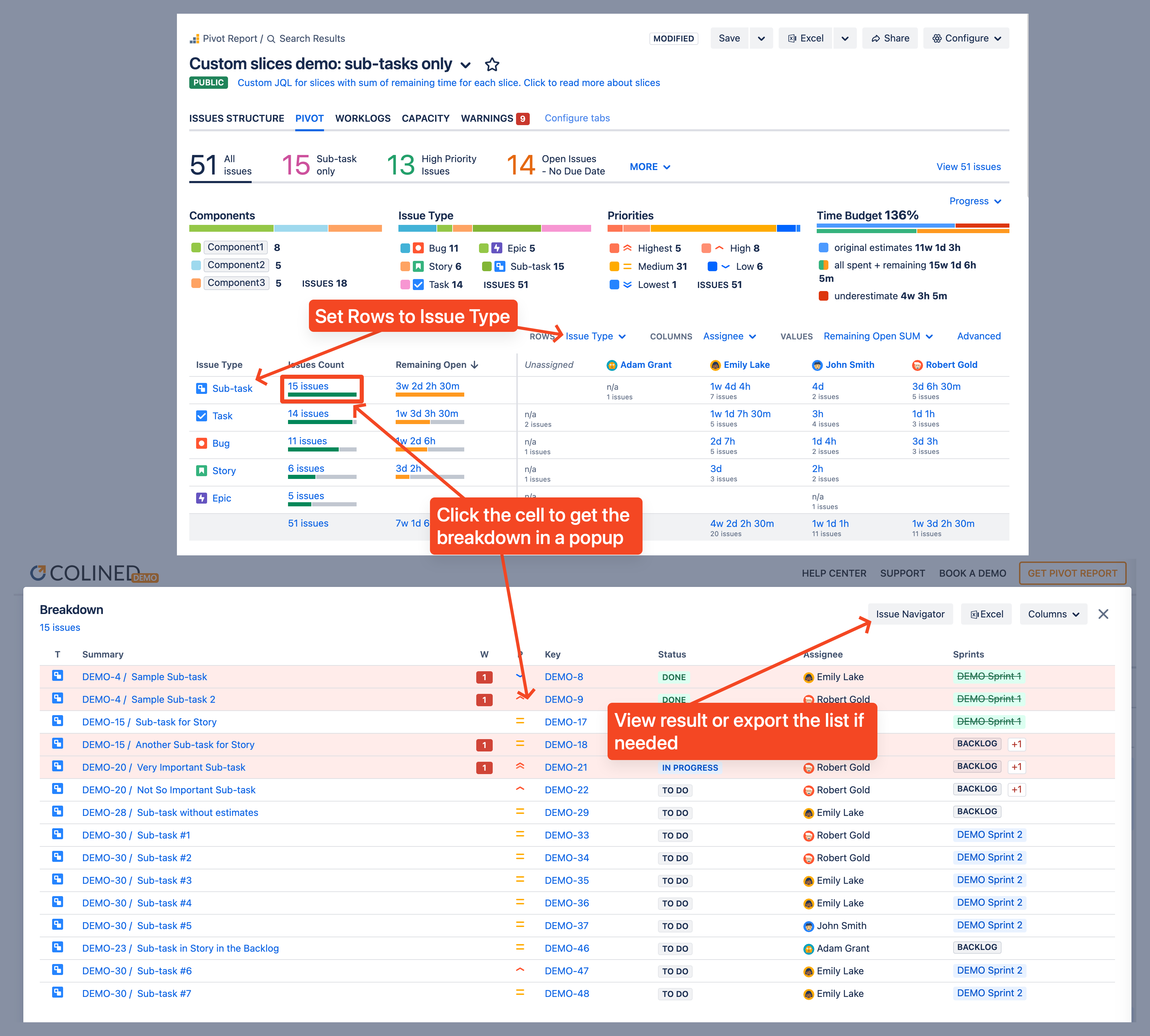Image resolution: width=1150 pixels, height=1036 pixels.
Task: Toggle the PUBLIC visibility badge
Action: [x=208, y=83]
